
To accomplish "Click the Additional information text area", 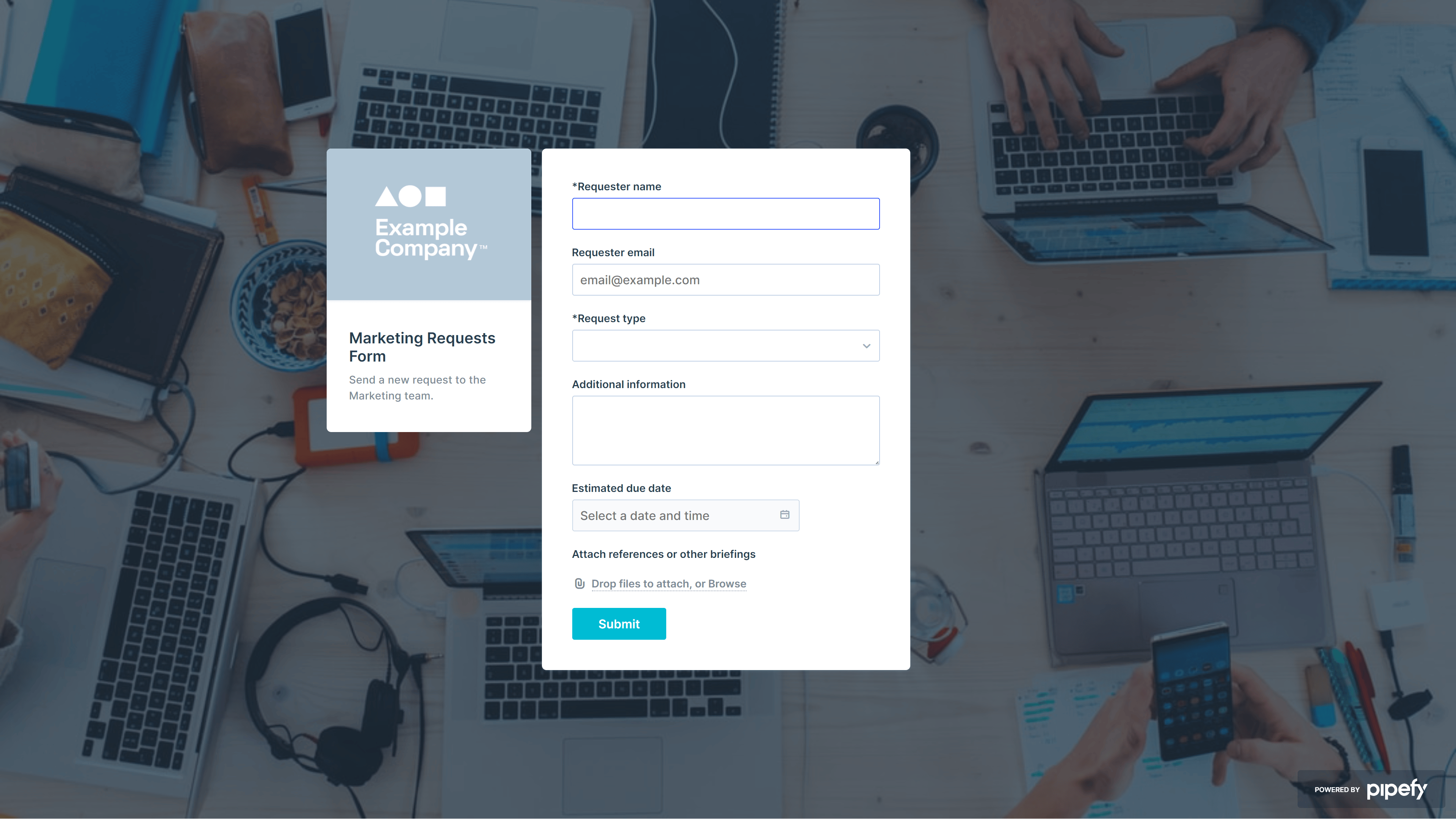I will pyautogui.click(x=725, y=430).
